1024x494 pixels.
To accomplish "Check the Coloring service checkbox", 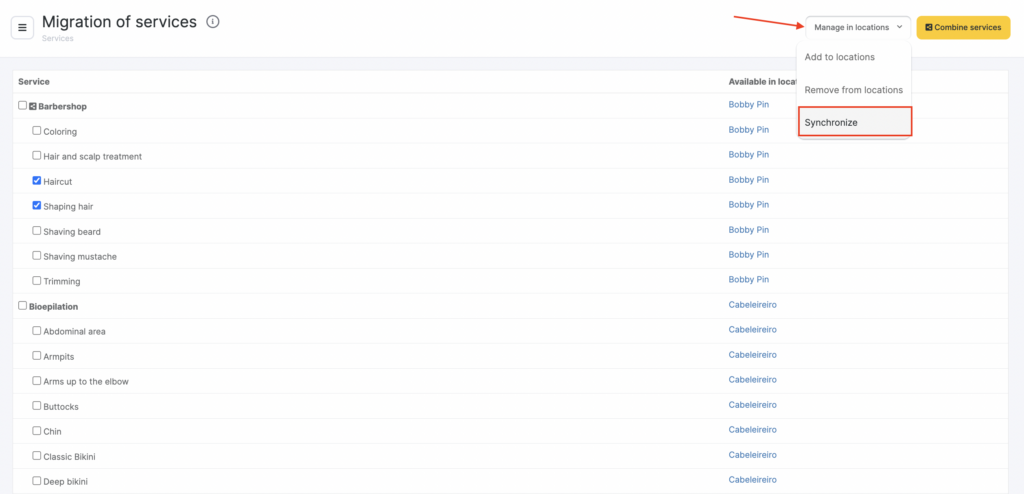I will [x=37, y=130].
